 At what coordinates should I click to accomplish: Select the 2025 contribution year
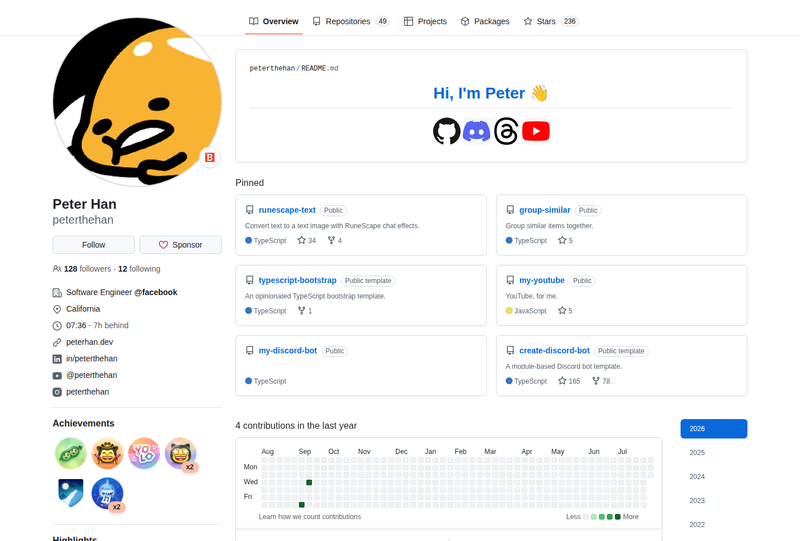pyautogui.click(x=714, y=453)
